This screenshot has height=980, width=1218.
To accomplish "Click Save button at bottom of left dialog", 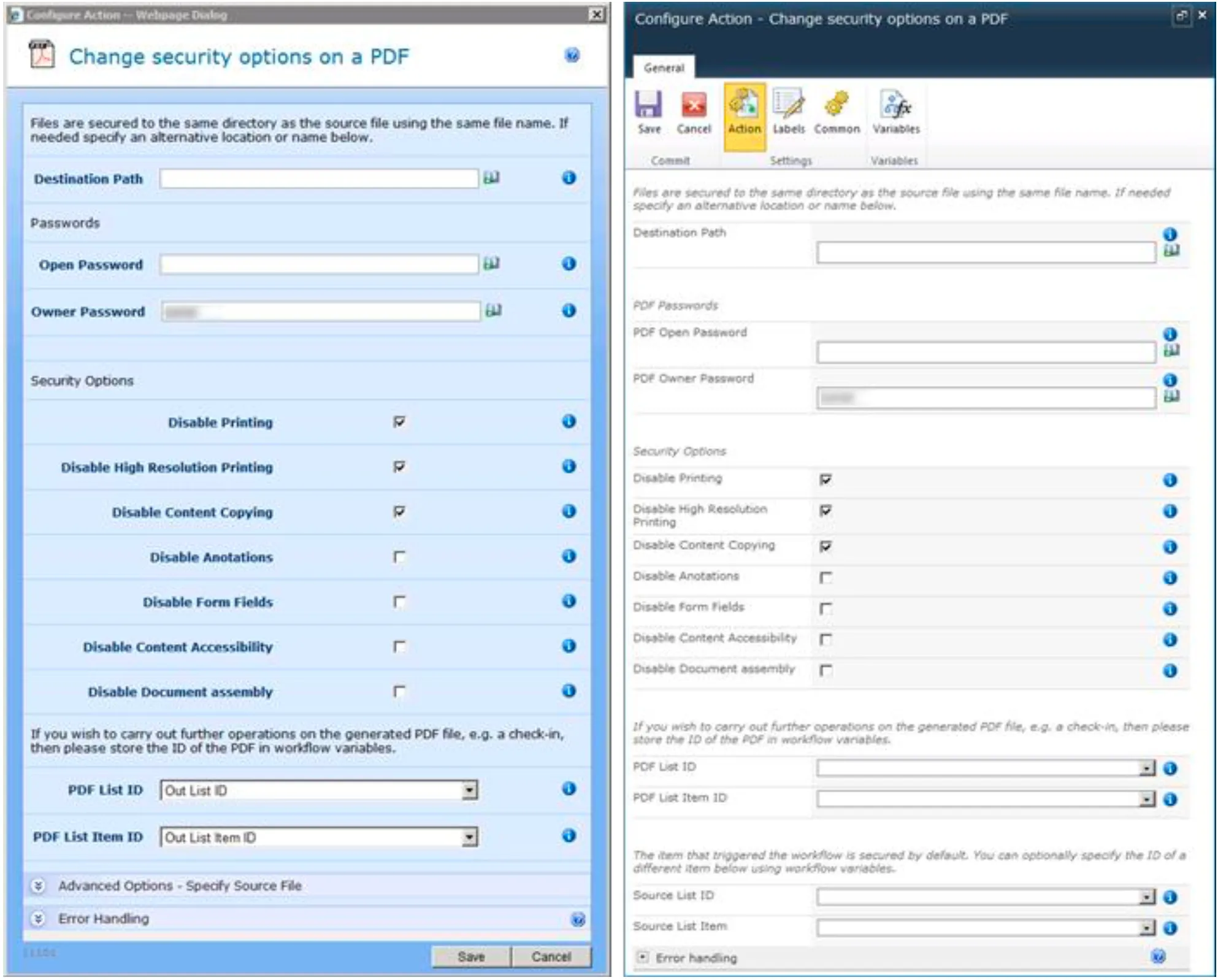I will 471,957.
